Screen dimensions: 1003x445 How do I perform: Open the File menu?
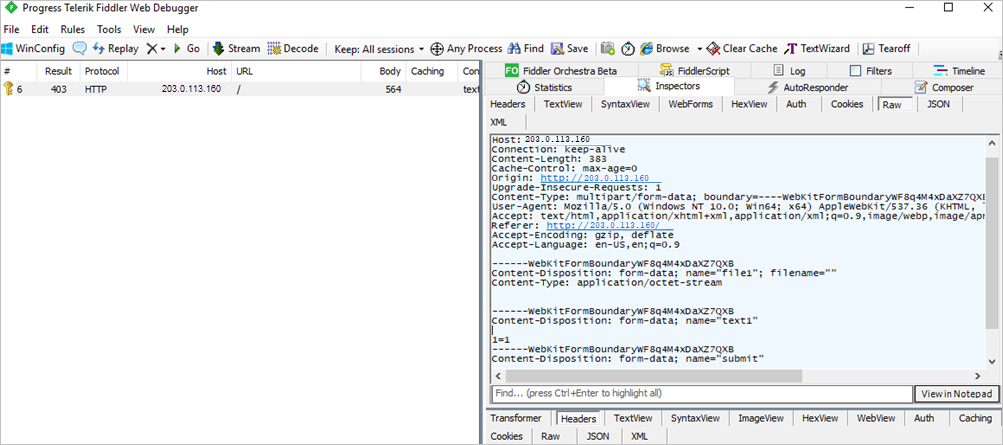(x=12, y=29)
